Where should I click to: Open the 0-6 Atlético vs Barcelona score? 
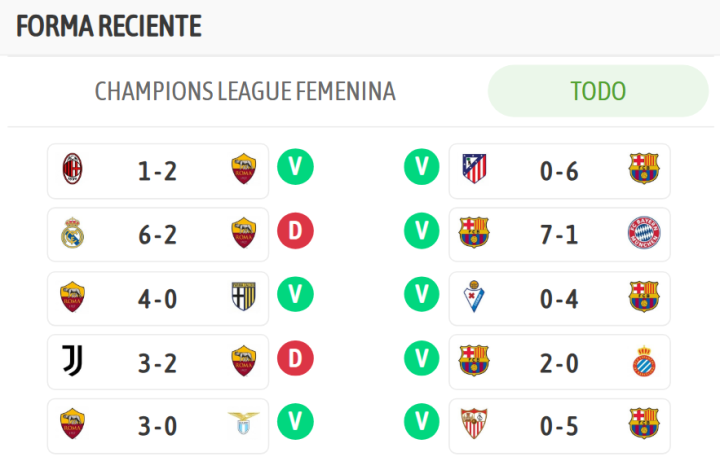(x=559, y=170)
